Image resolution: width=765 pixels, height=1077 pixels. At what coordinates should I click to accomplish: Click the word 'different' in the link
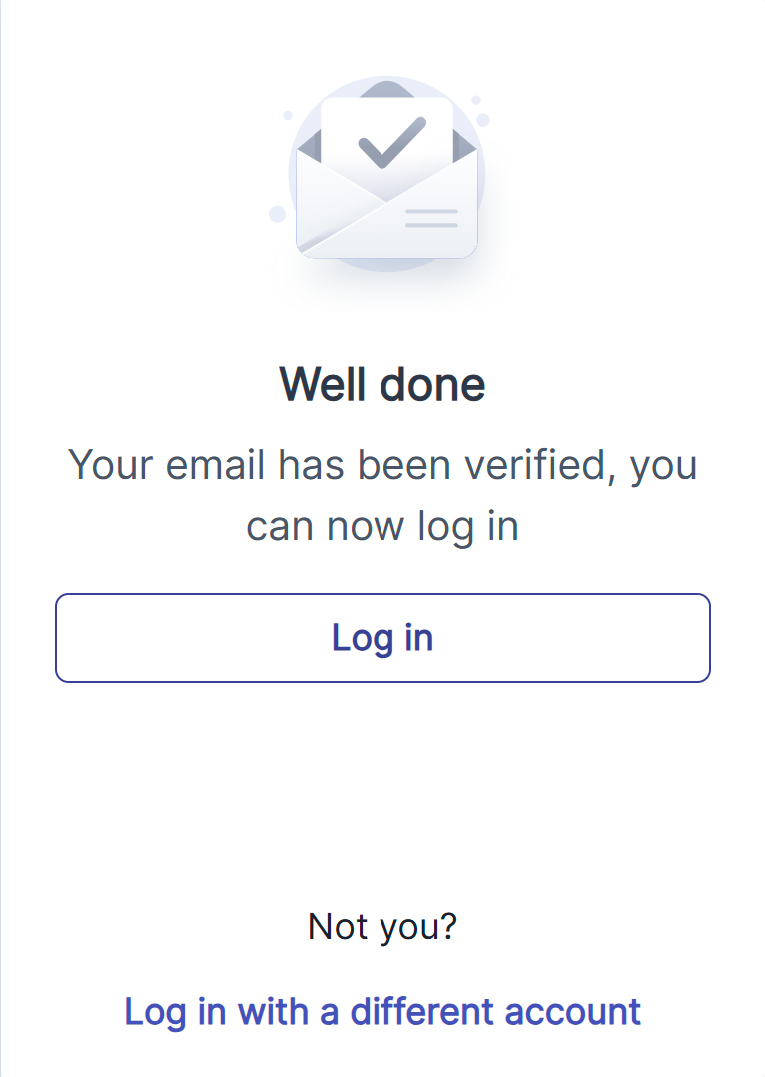click(422, 1011)
